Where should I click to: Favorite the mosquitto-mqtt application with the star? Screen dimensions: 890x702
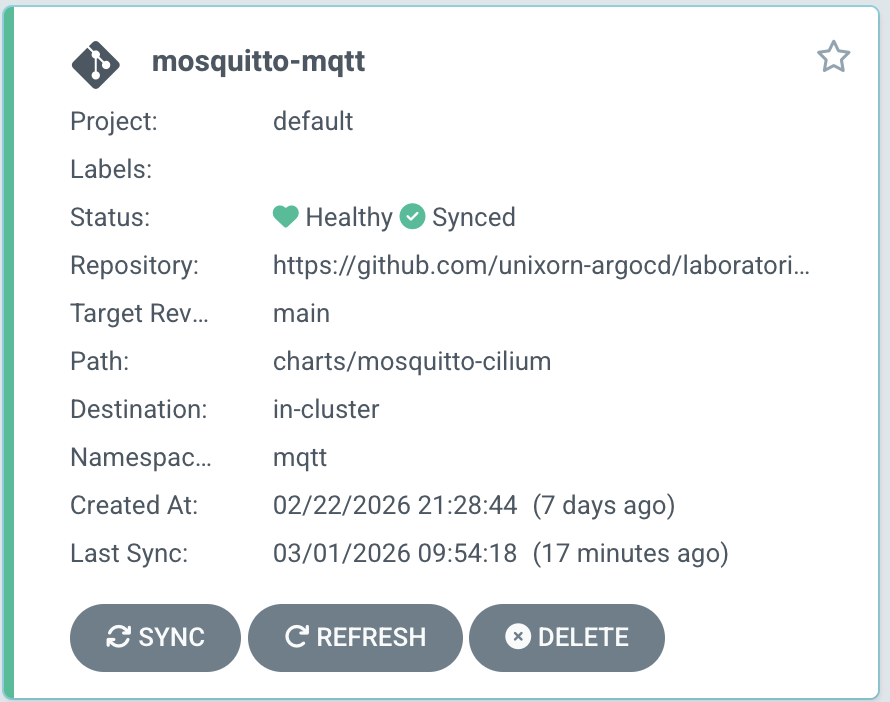tap(833, 58)
